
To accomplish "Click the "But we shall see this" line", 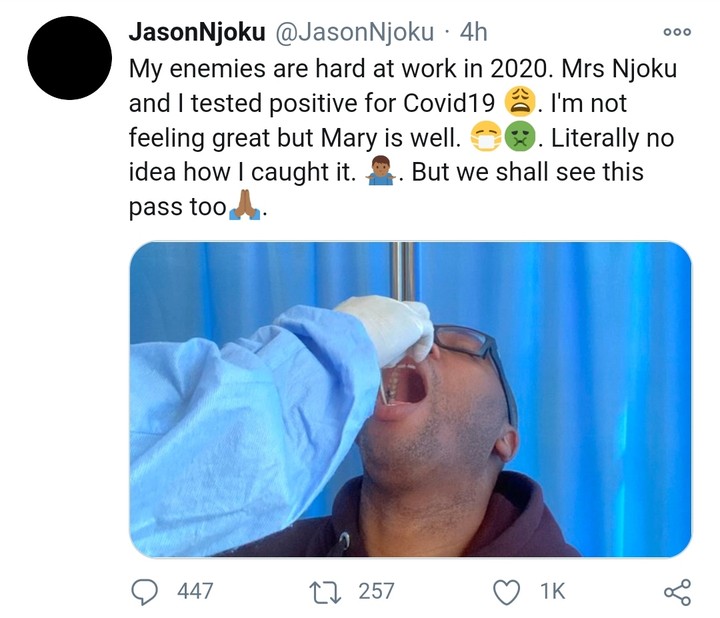I will (528, 172).
